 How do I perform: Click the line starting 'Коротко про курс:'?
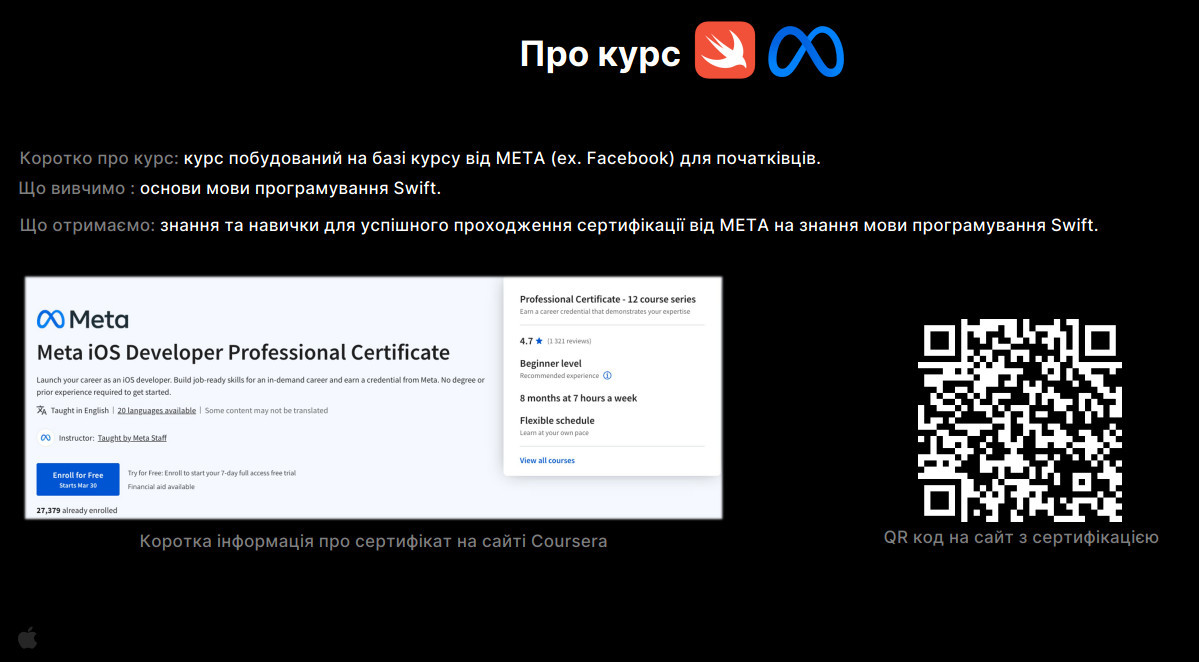click(x=420, y=158)
